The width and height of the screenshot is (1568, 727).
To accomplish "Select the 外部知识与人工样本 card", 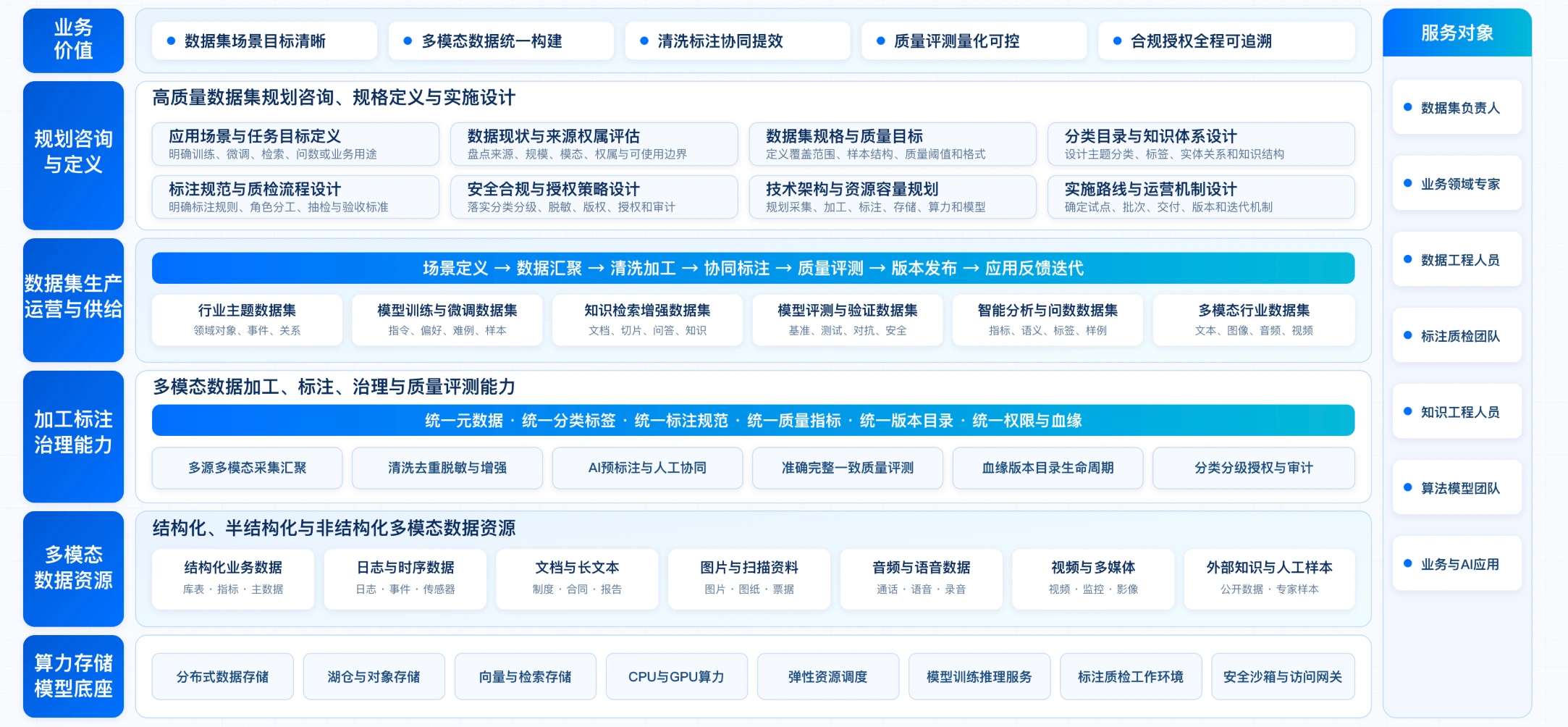I will pos(1270,579).
